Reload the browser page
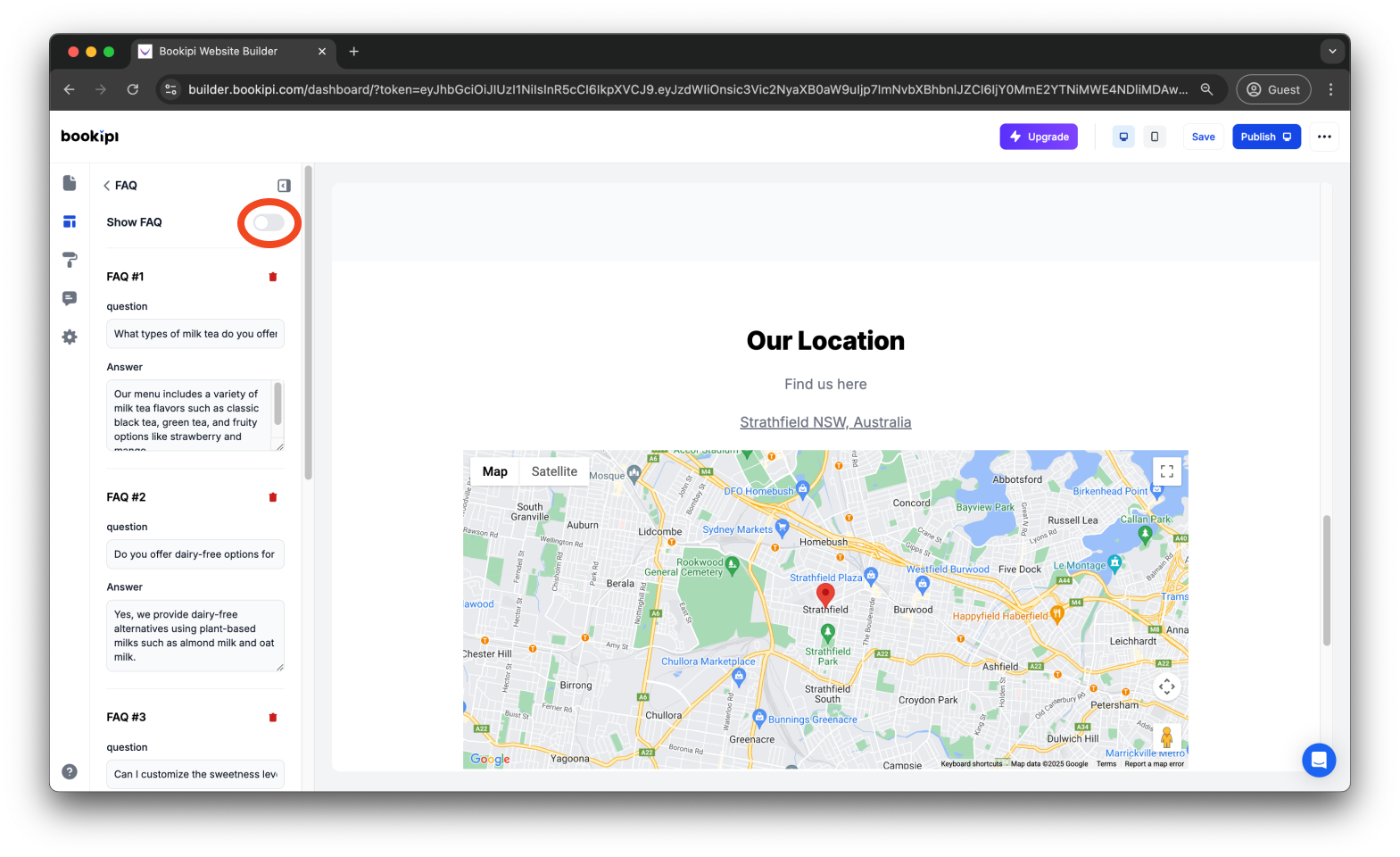This screenshot has height=857, width=1400. click(x=133, y=89)
